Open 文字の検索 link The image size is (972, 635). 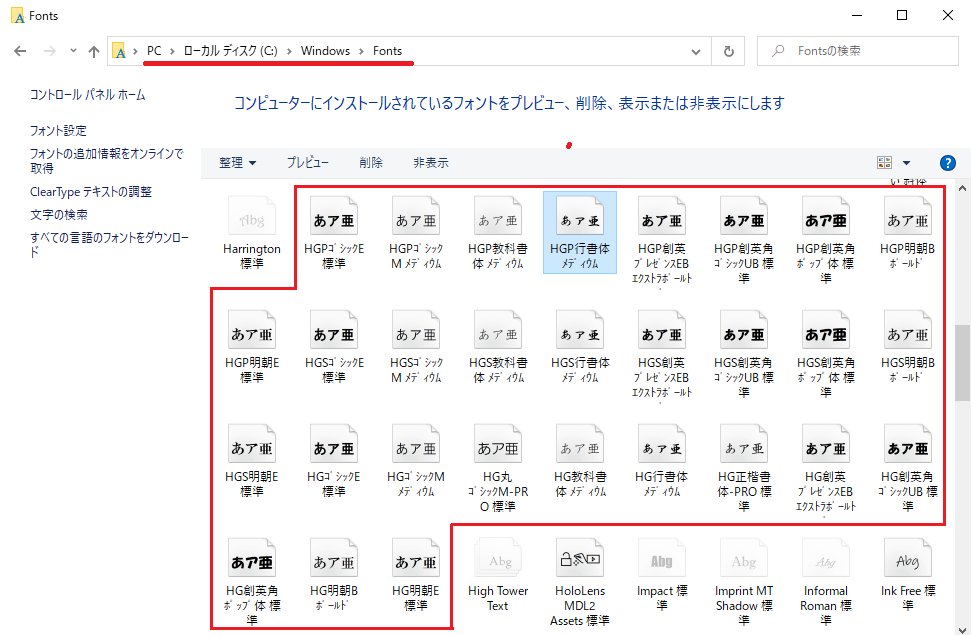click(x=59, y=215)
